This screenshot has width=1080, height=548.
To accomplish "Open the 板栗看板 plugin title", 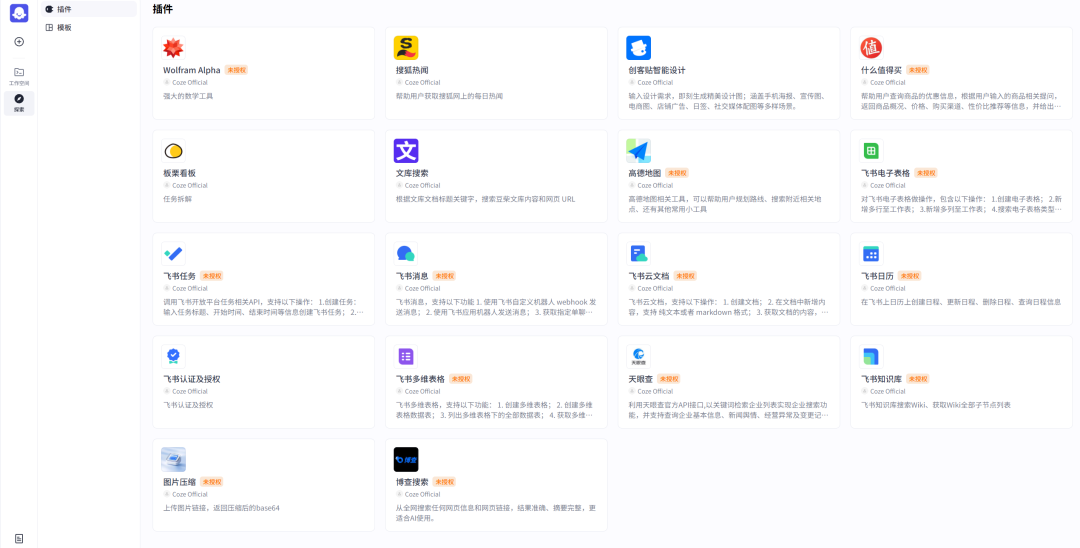I will 180,173.
